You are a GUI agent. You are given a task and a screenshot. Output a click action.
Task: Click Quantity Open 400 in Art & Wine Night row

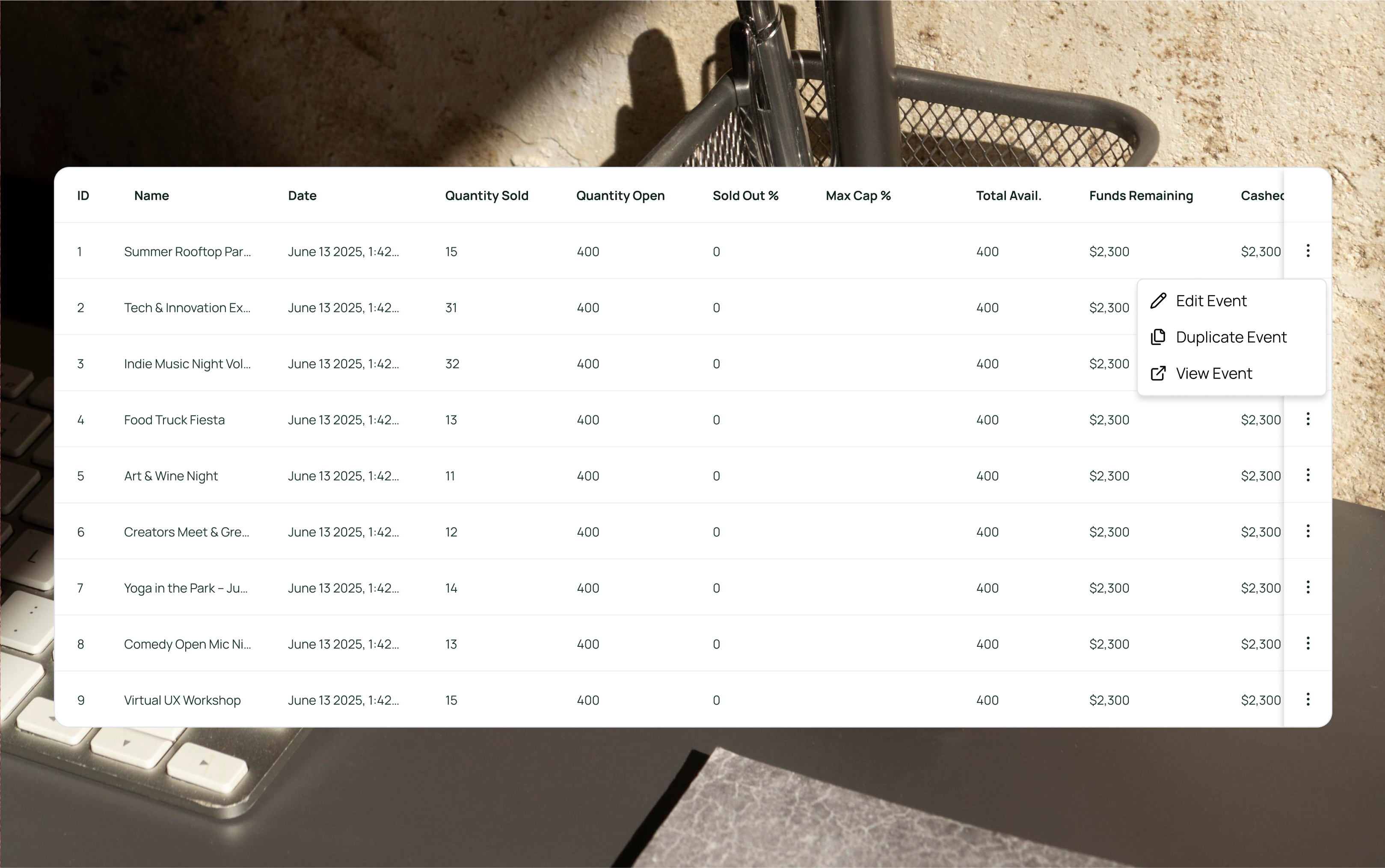tap(588, 476)
